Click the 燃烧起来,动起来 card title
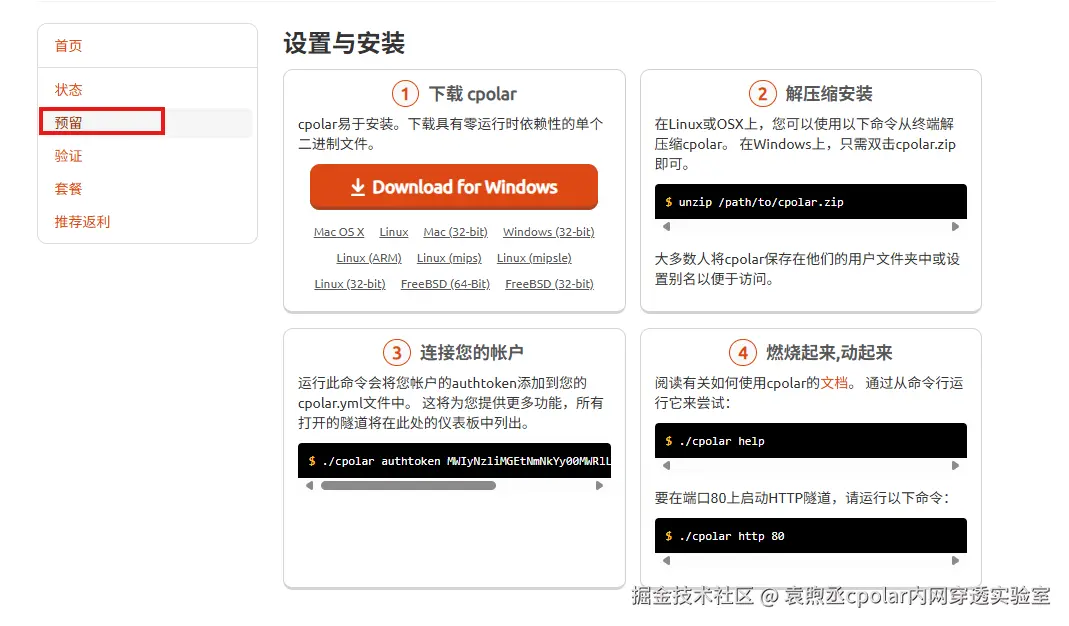The image size is (1069, 626). pyautogui.click(x=829, y=353)
